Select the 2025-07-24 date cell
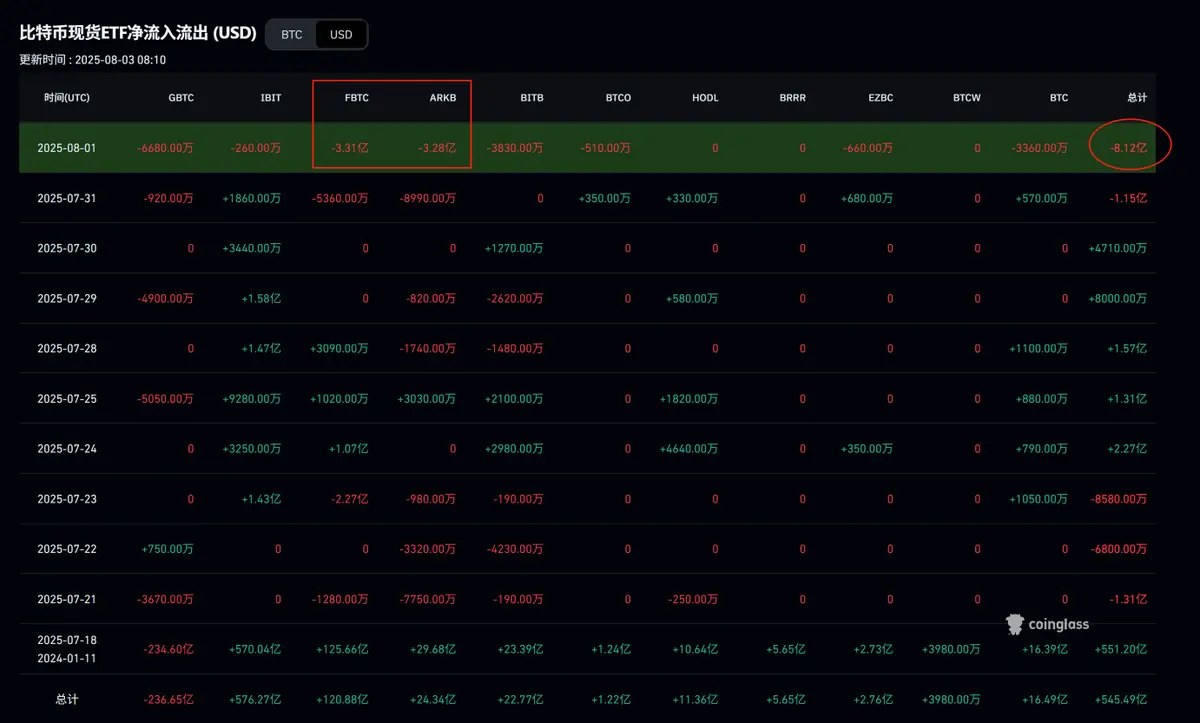Image resolution: width=1200 pixels, height=723 pixels. click(x=66, y=448)
